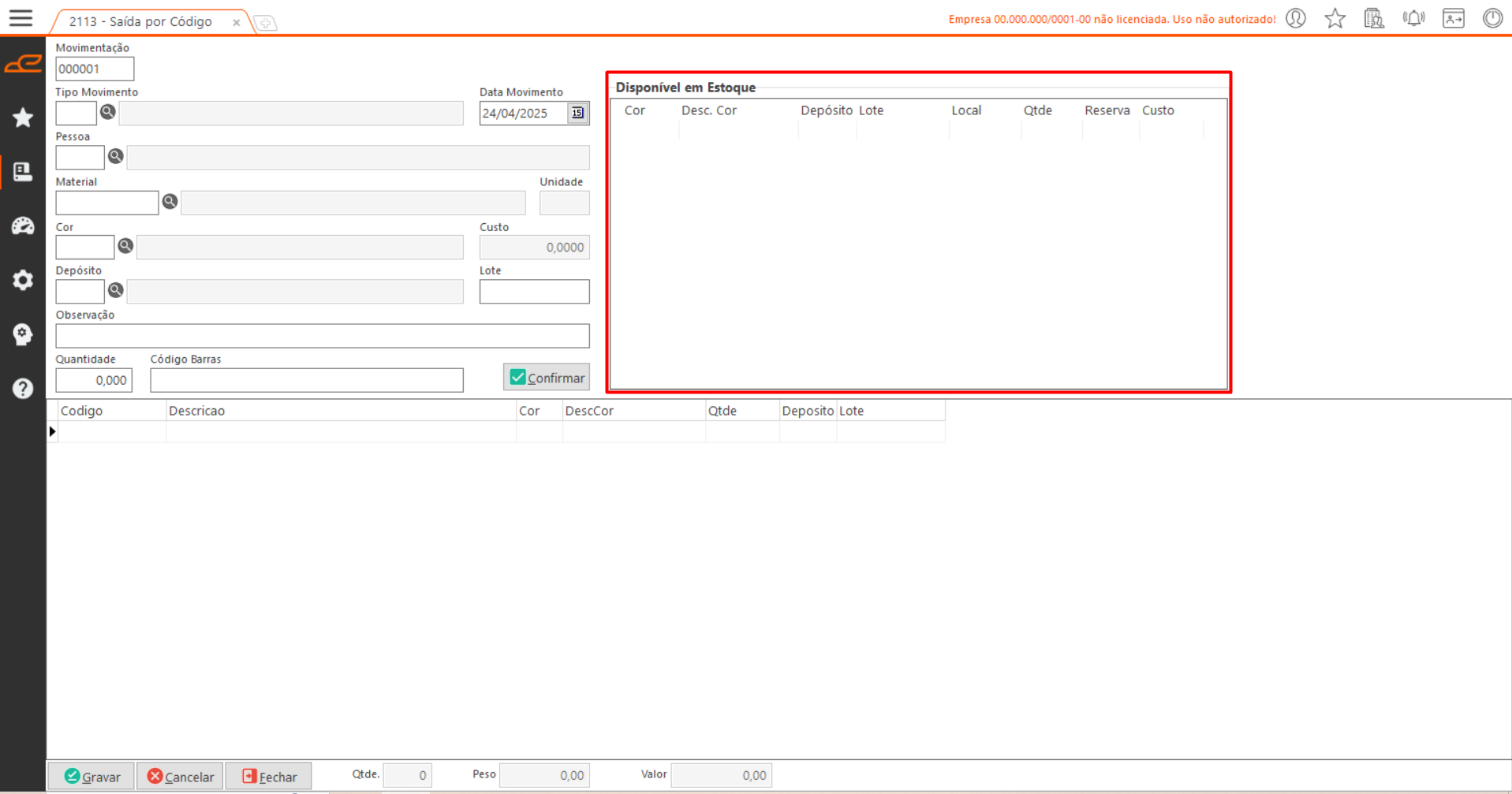The height and width of the screenshot is (794, 1512).
Task: Open the Material lookup magnifier
Action: click(x=170, y=202)
